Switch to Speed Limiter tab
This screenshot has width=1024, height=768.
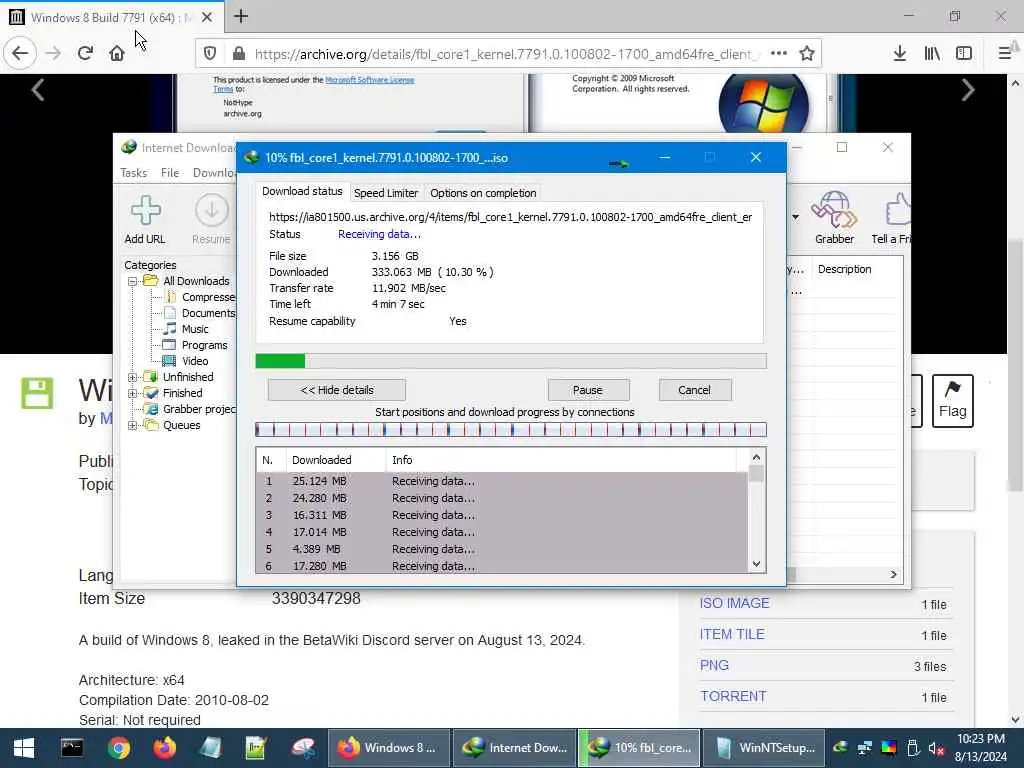(x=385, y=193)
